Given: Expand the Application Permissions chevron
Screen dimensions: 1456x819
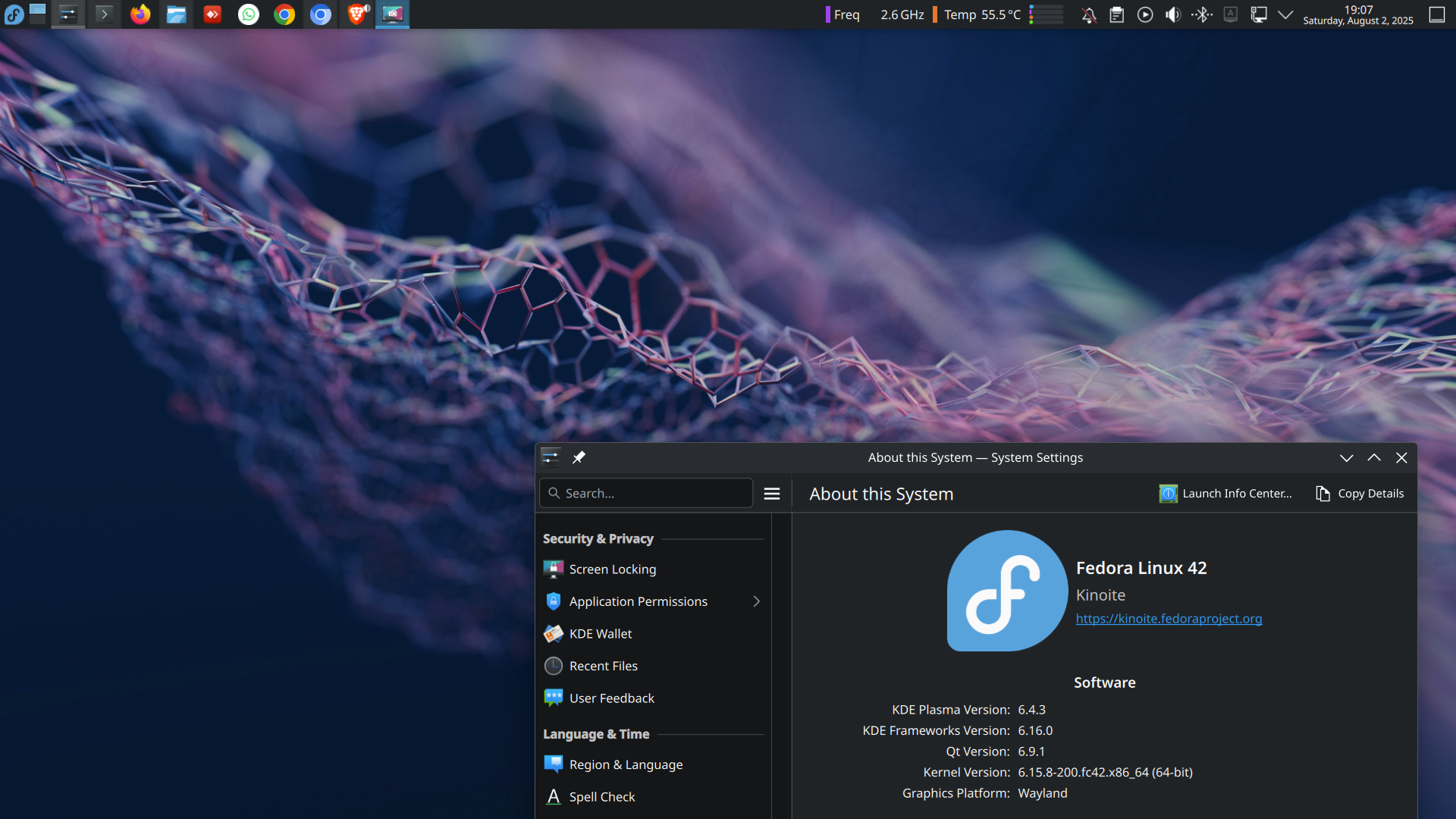Looking at the screenshot, I should click(756, 601).
